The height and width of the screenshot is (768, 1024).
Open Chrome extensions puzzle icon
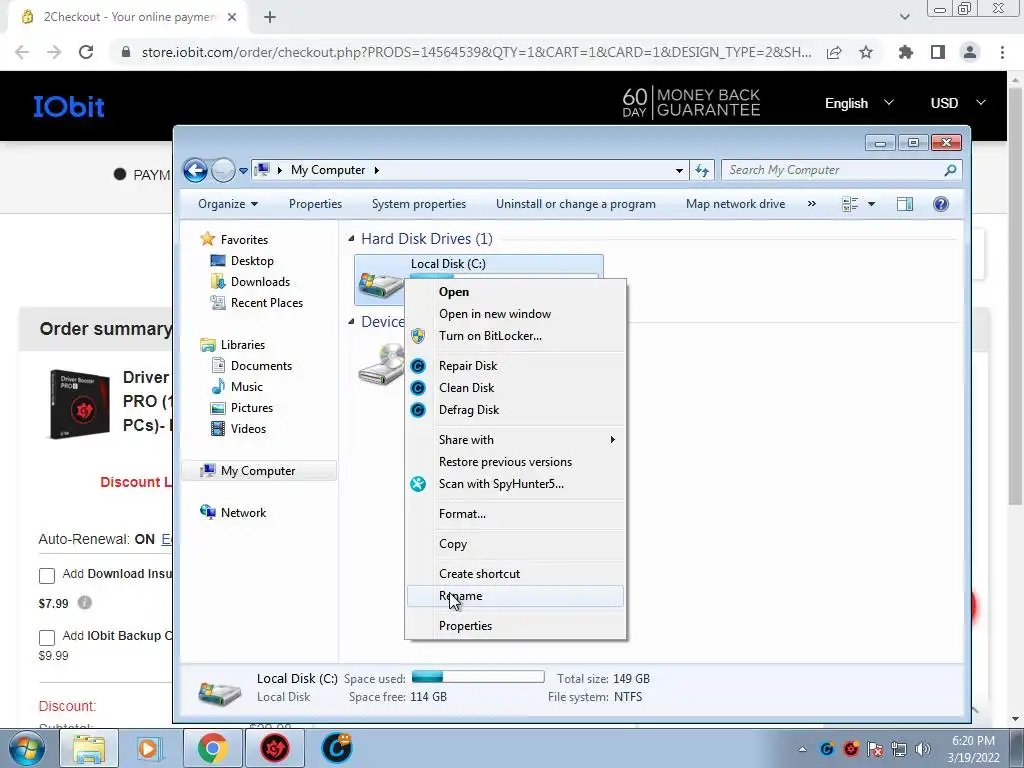coord(906,52)
